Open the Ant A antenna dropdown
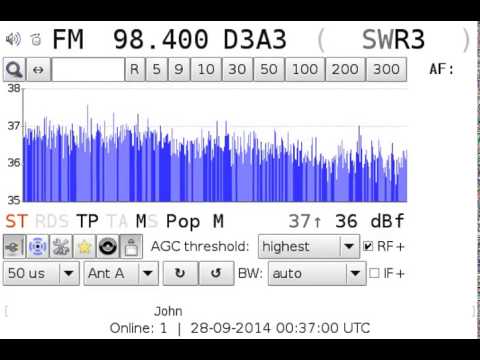The image size is (480, 360). point(121,273)
